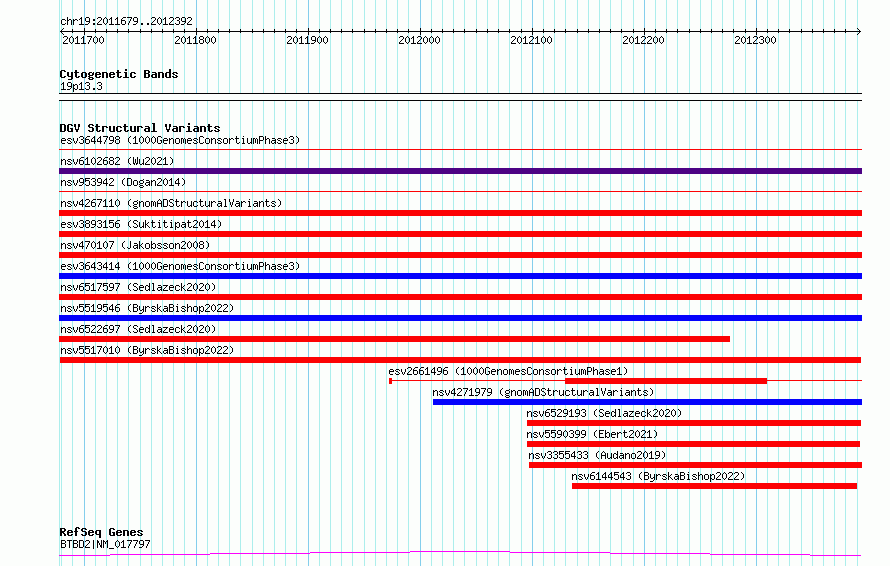
Task: Click the DGV Structural Variants track title
Action: [140, 128]
